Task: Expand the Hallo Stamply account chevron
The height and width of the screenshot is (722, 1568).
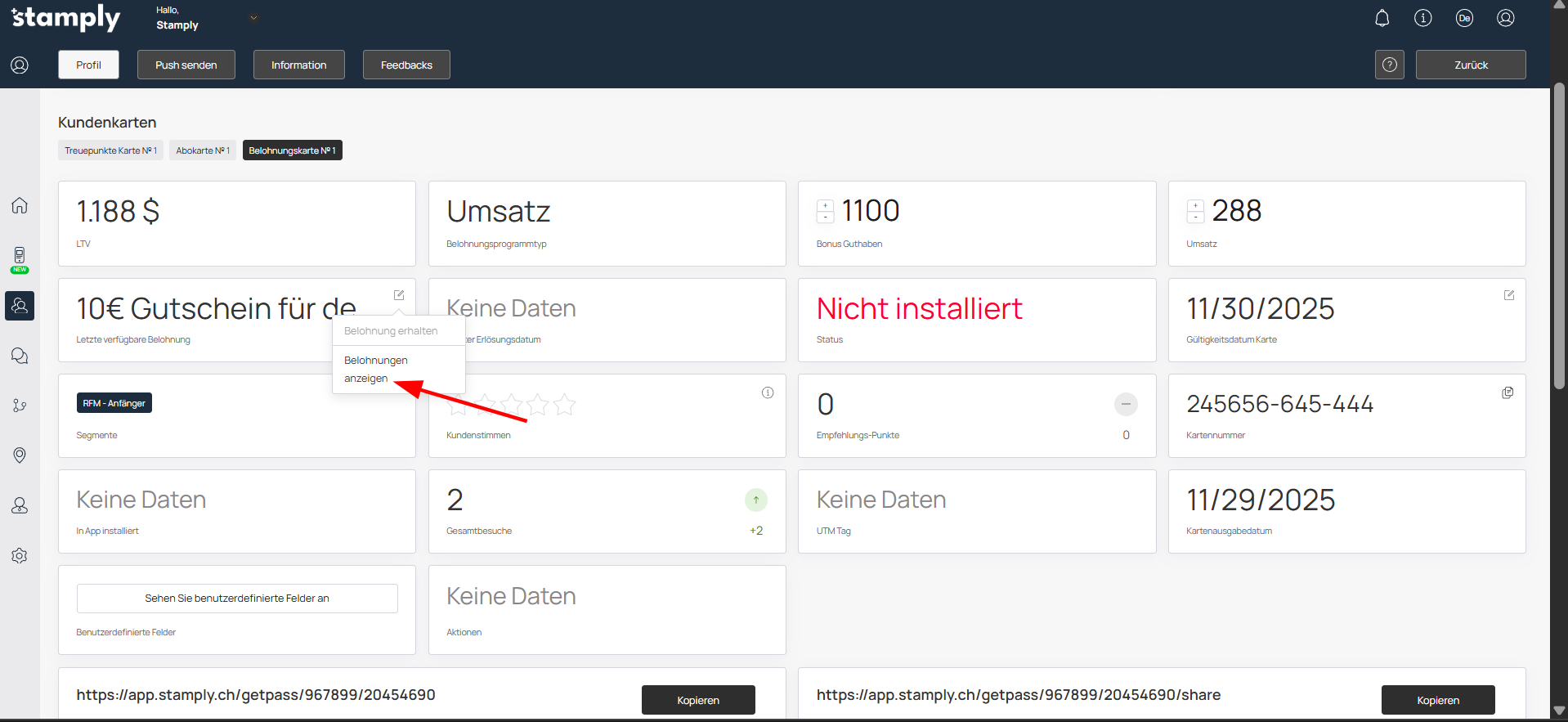Action: pos(253,18)
